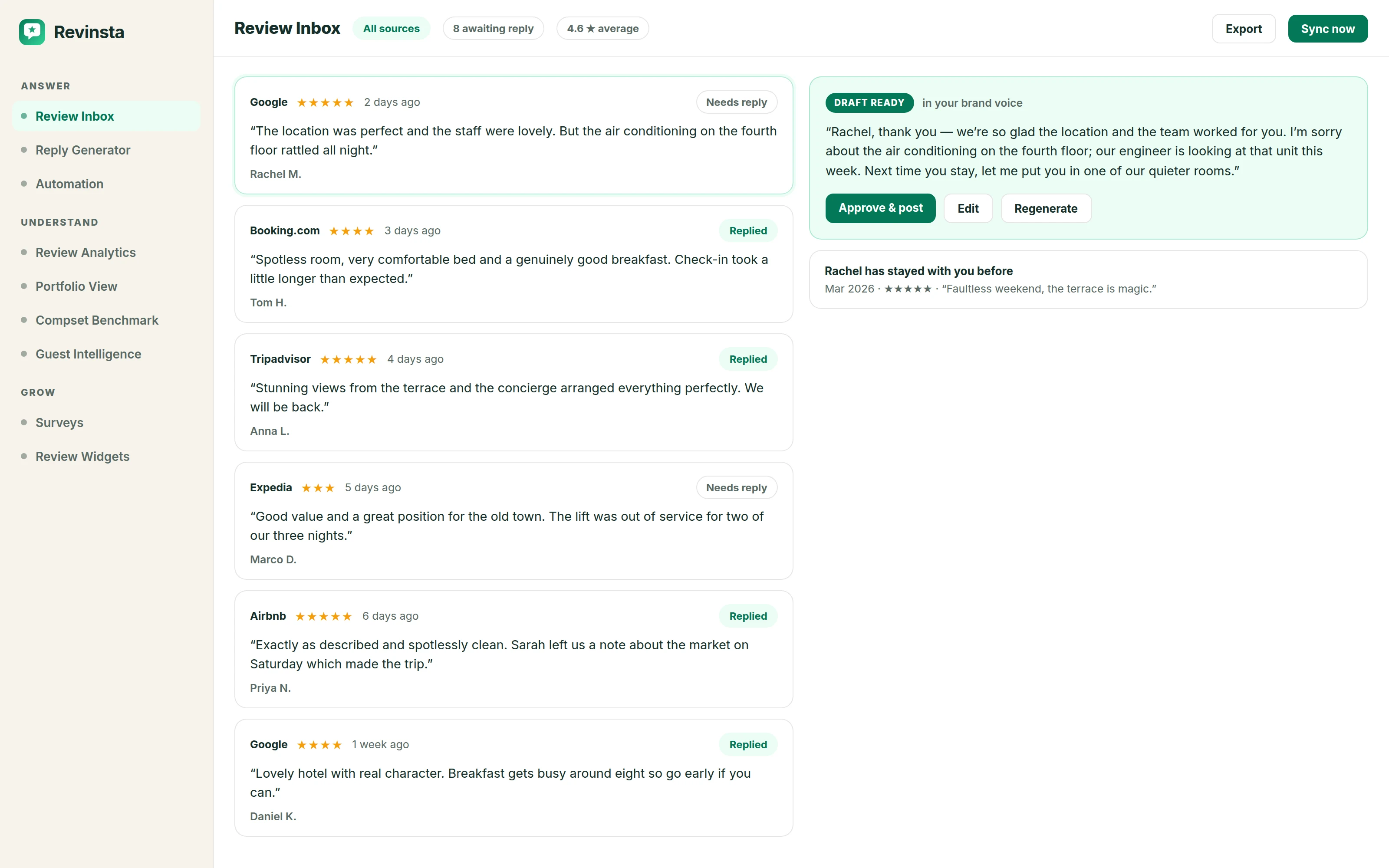
Task: Click the Airbnb five-star rating
Action: 323,617
